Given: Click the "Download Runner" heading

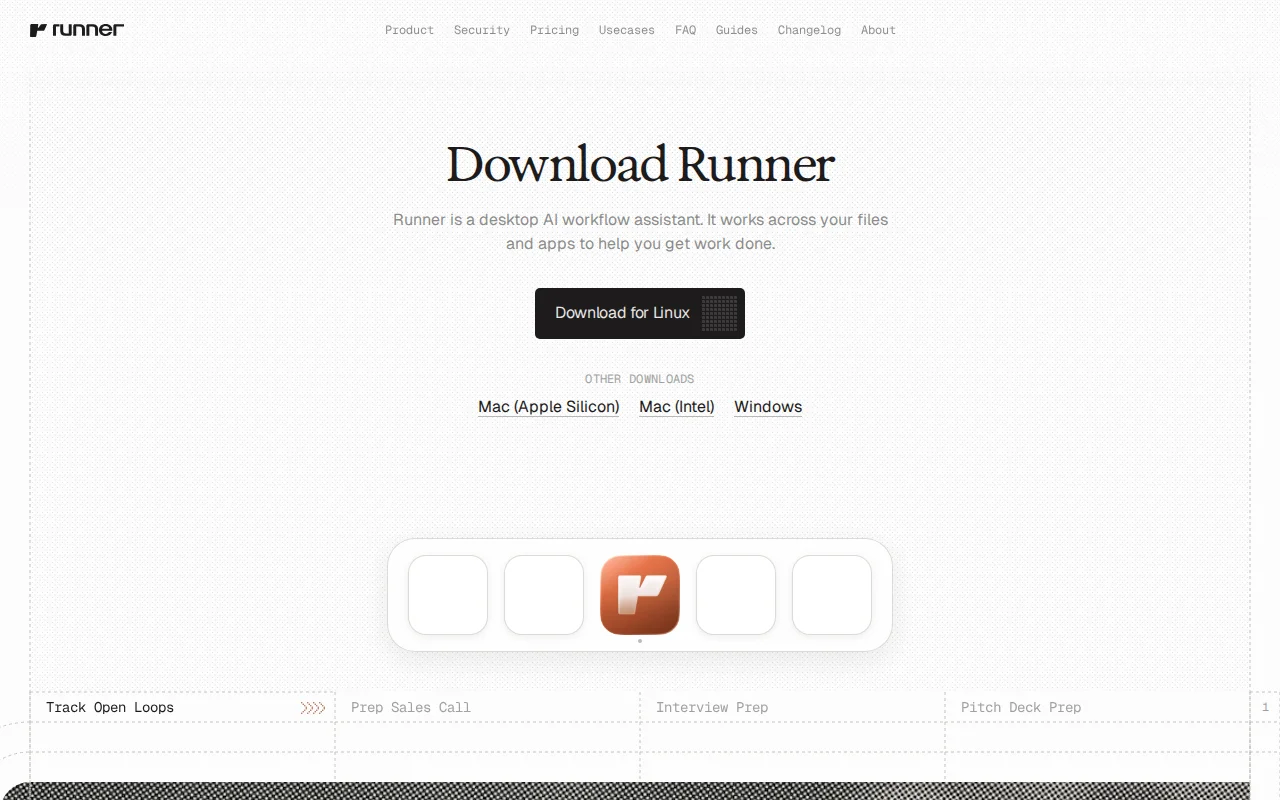Looking at the screenshot, I should 640,165.
